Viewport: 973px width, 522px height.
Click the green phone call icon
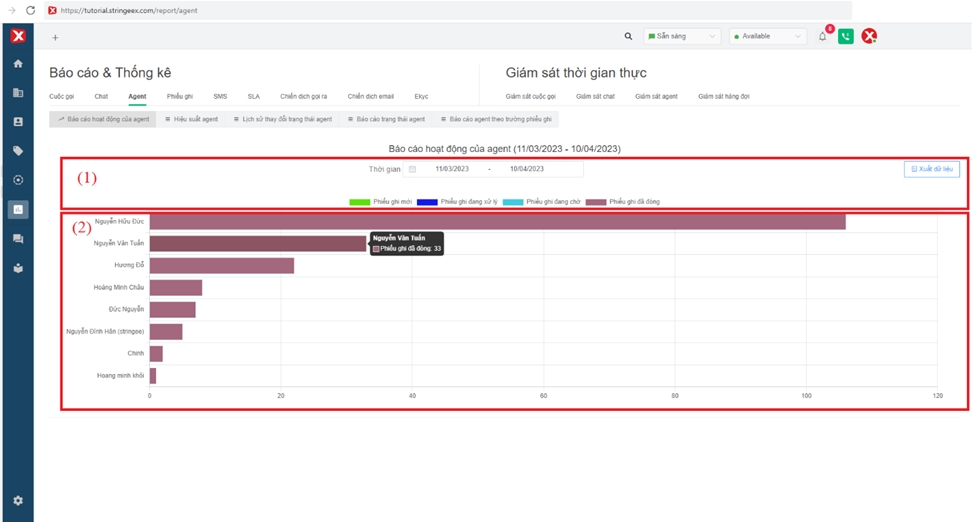click(846, 37)
